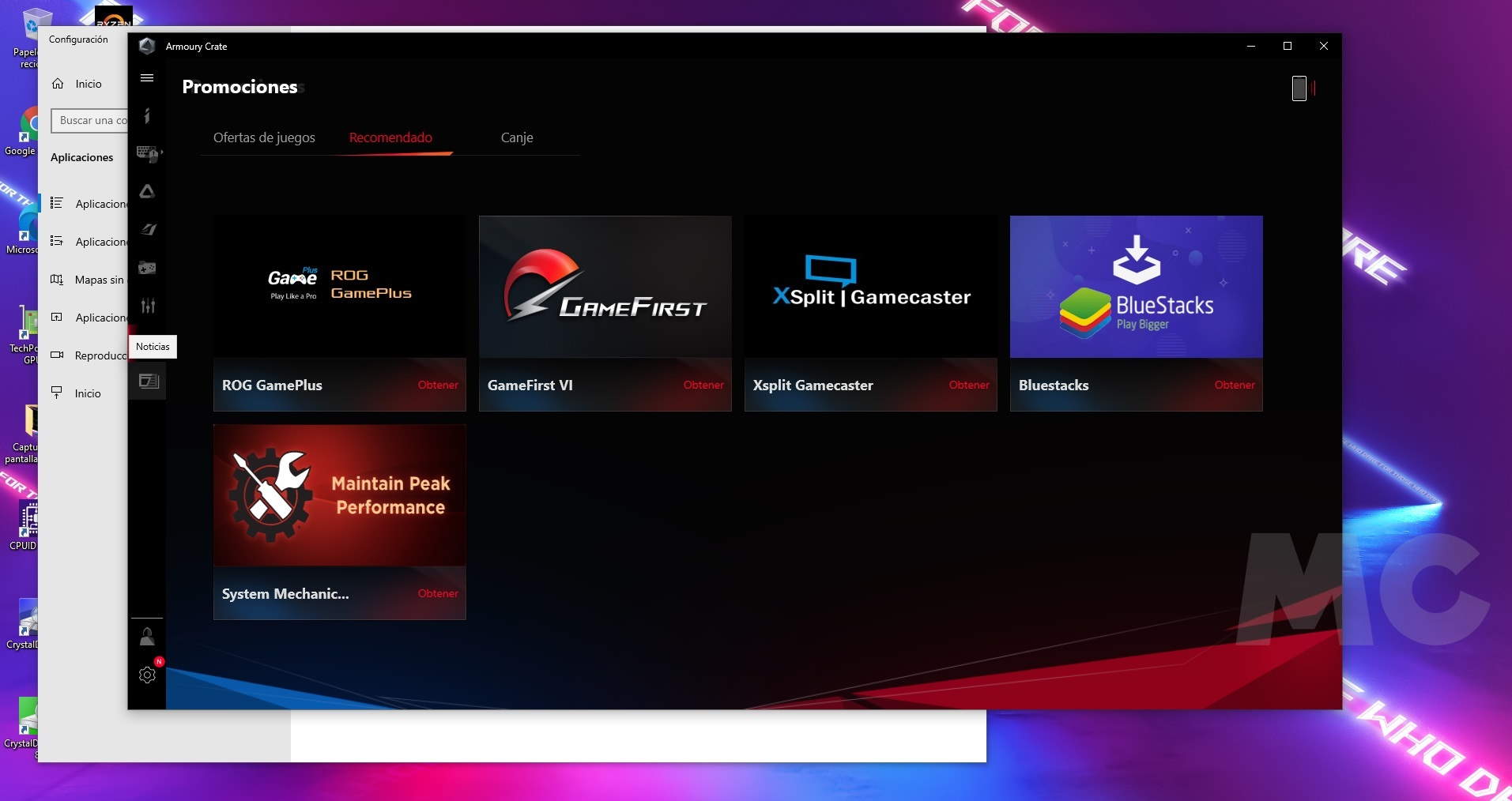Open the keyboard and mouse Devices icon
Screen dimensions: 1512x801
pos(147,153)
